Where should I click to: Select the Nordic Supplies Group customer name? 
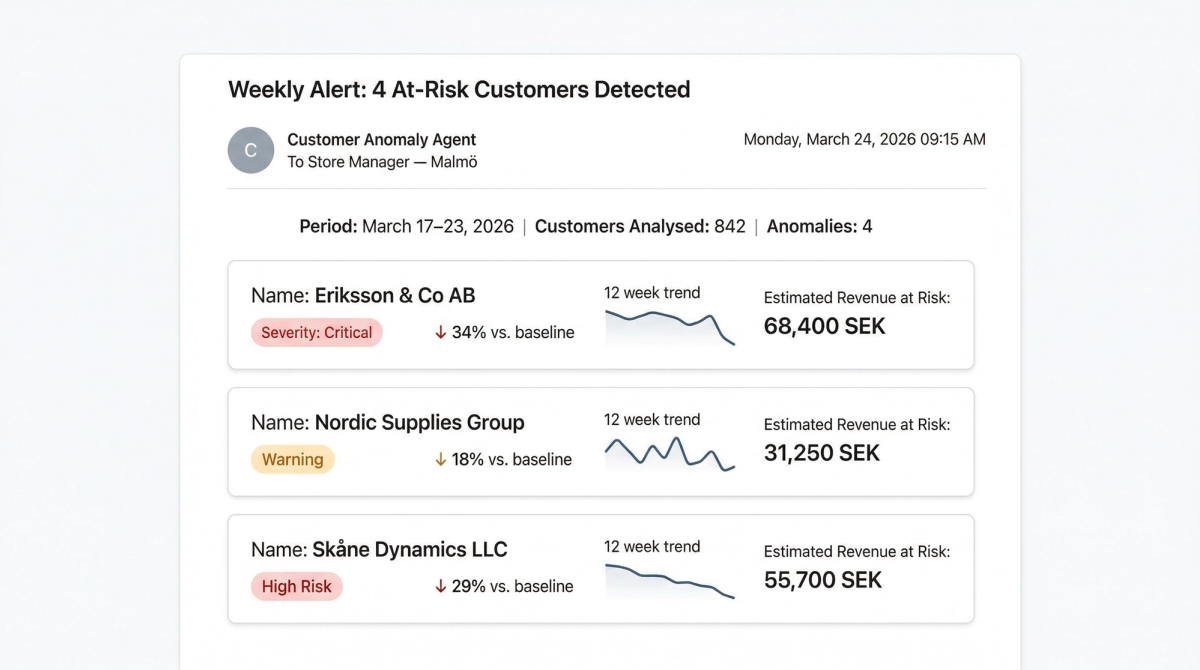point(419,423)
